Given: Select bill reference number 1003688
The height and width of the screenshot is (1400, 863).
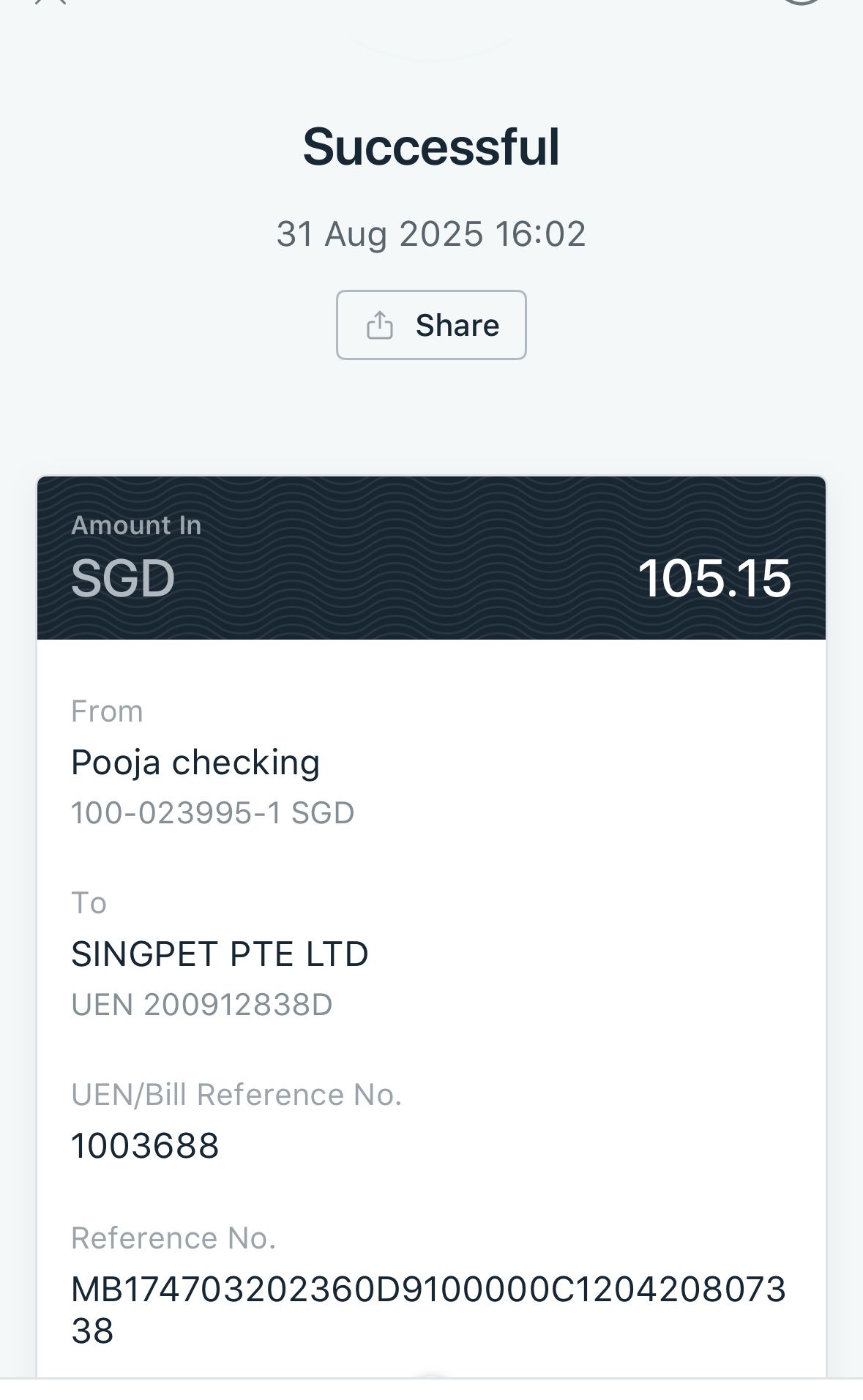Looking at the screenshot, I should [x=145, y=1145].
